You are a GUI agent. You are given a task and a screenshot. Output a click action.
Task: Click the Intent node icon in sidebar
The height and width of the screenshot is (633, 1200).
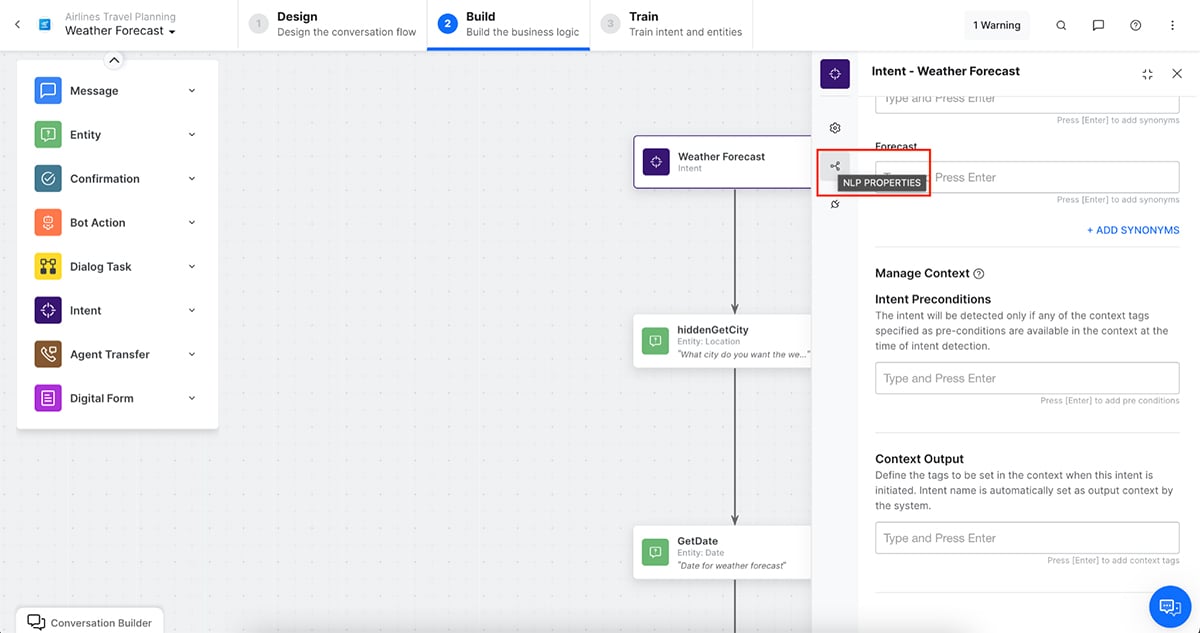[x=47, y=310]
